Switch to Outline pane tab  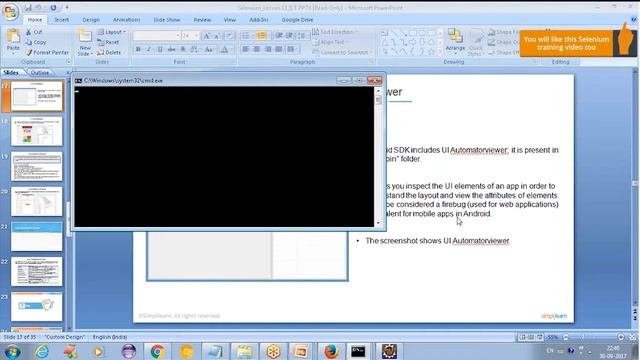[40, 72]
